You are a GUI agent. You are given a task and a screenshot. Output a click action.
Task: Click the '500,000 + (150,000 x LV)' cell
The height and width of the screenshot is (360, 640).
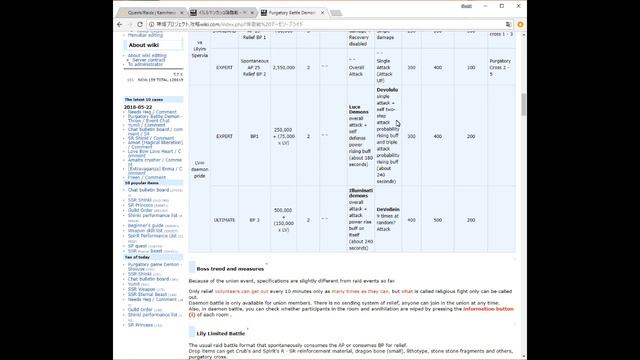click(x=283, y=220)
